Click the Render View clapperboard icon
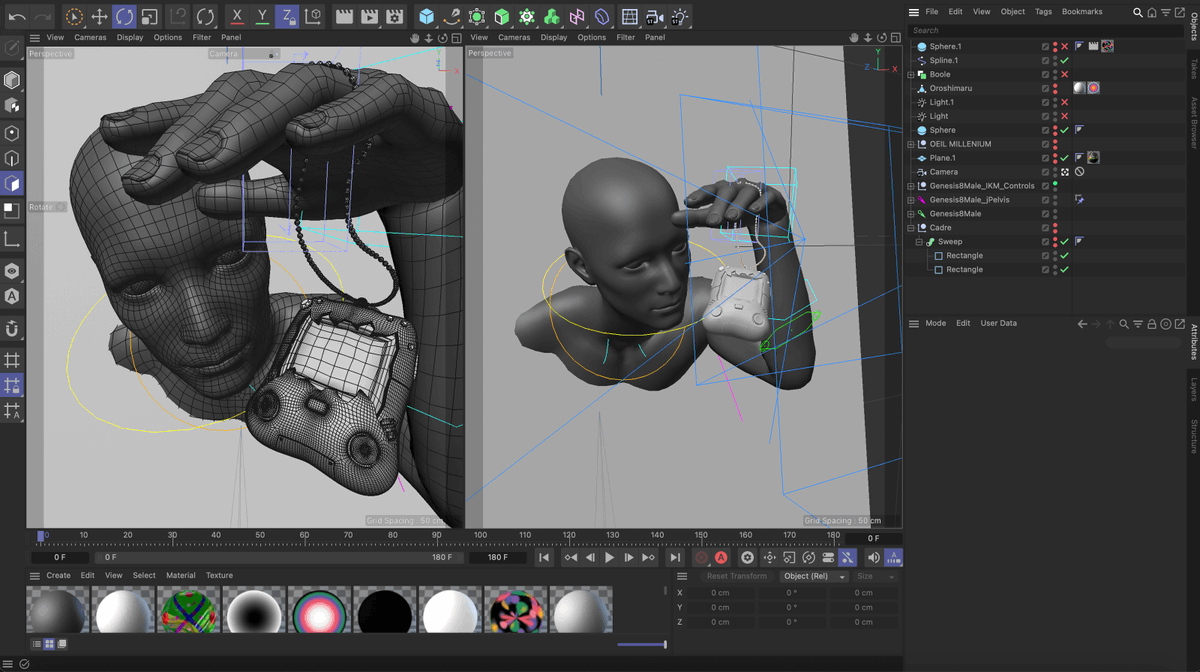This screenshot has width=1200, height=672. tap(344, 17)
